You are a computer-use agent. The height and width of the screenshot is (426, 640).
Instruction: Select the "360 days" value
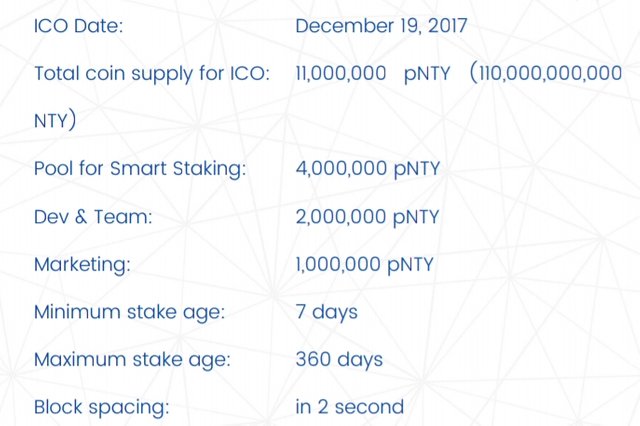(339, 359)
